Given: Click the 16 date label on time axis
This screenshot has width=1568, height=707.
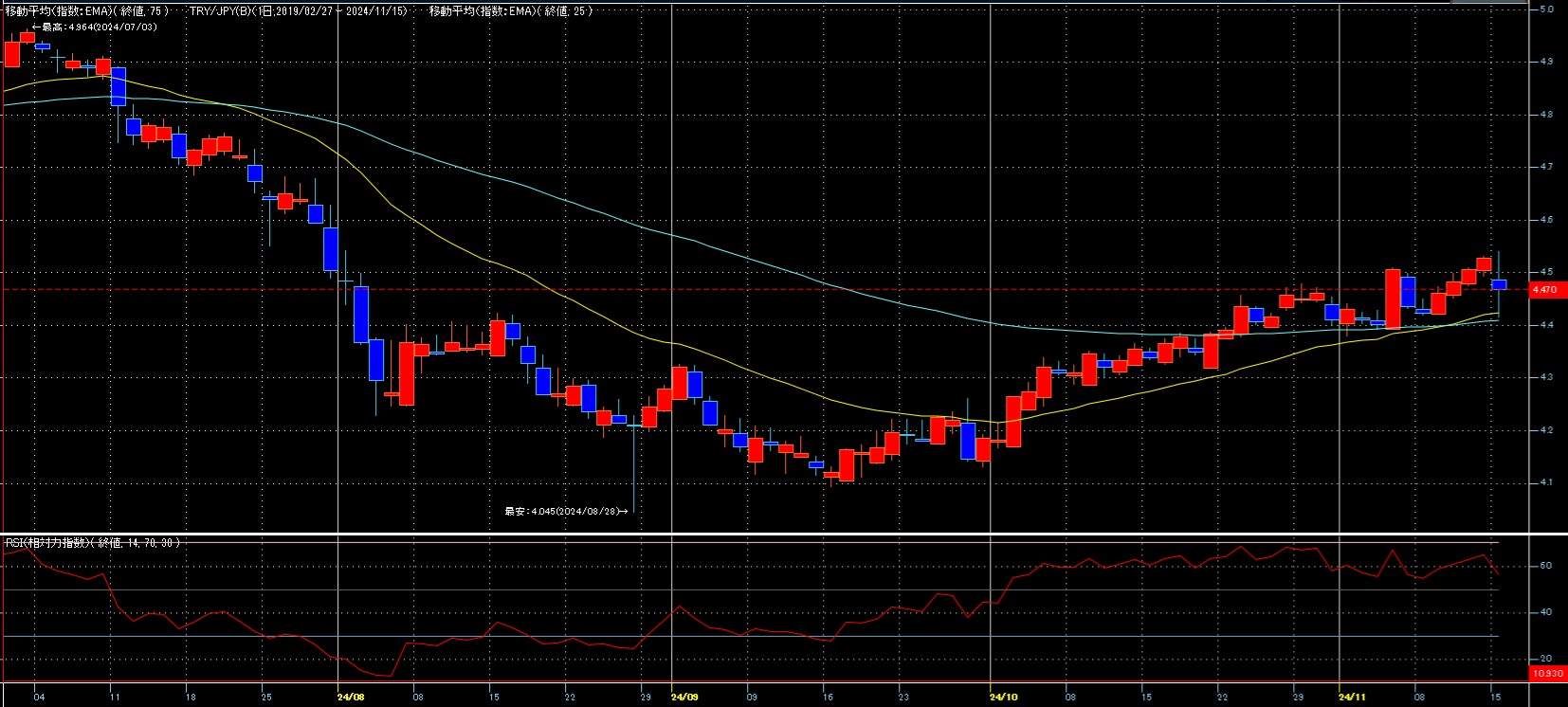Looking at the screenshot, I should click(828, 698).
